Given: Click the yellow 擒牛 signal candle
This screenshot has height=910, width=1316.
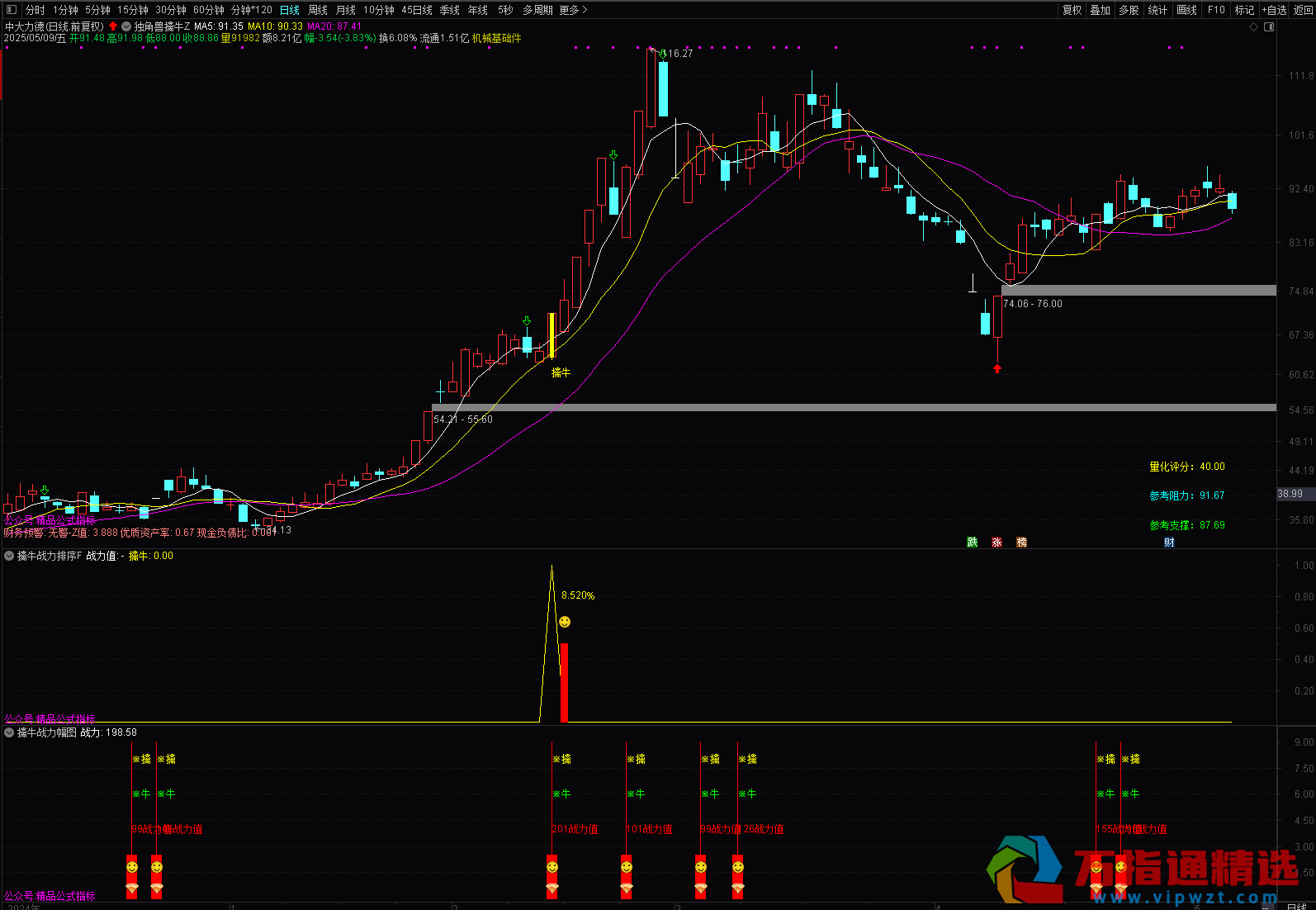Looking at the screenshot, I should 551,335.
